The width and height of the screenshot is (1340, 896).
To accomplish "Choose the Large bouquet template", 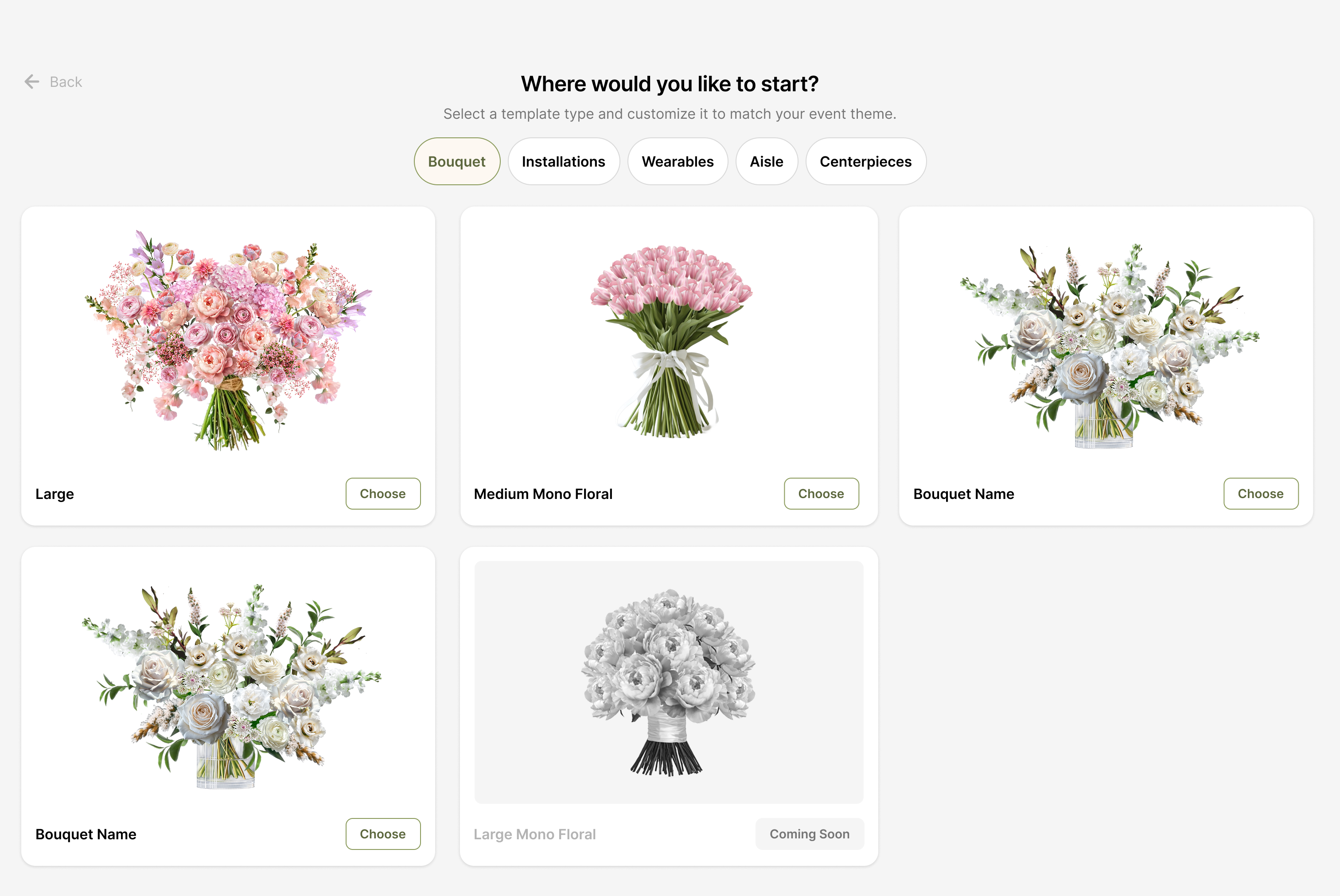I will point(383,493).
